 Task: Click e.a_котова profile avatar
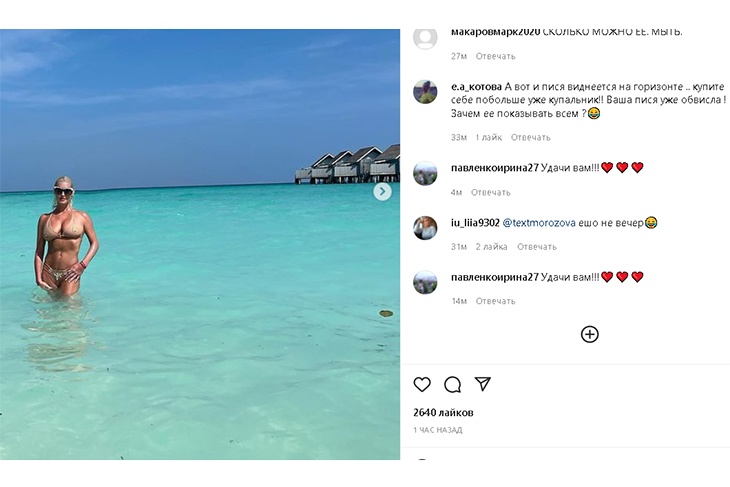pos(425,92)
